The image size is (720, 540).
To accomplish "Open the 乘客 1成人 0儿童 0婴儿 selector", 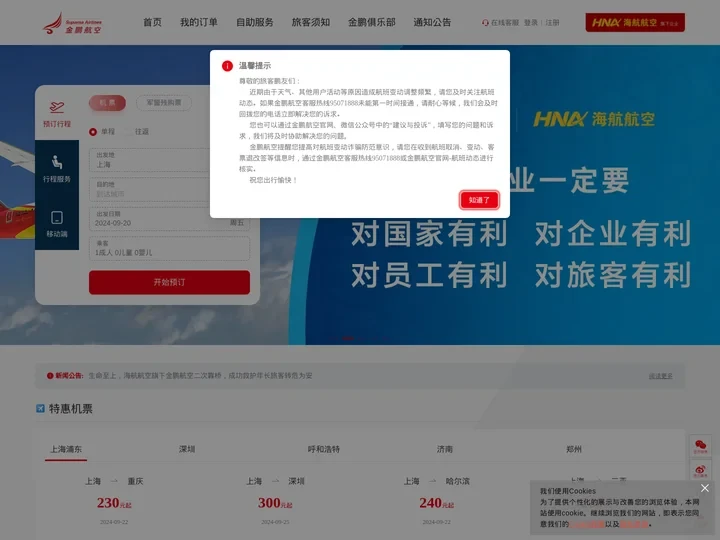I will [x=169, y=248].
